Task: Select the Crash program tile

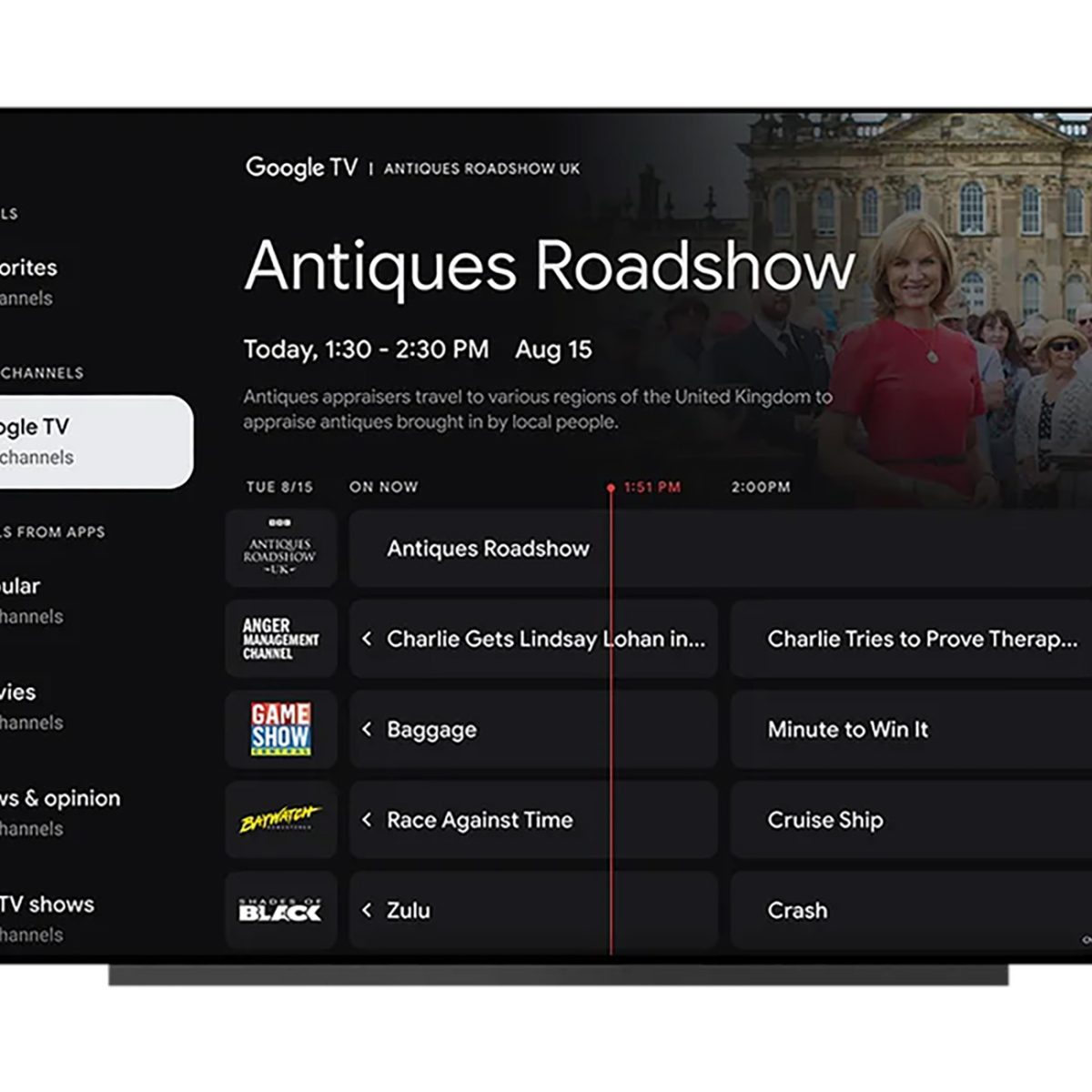Action: 911,910
